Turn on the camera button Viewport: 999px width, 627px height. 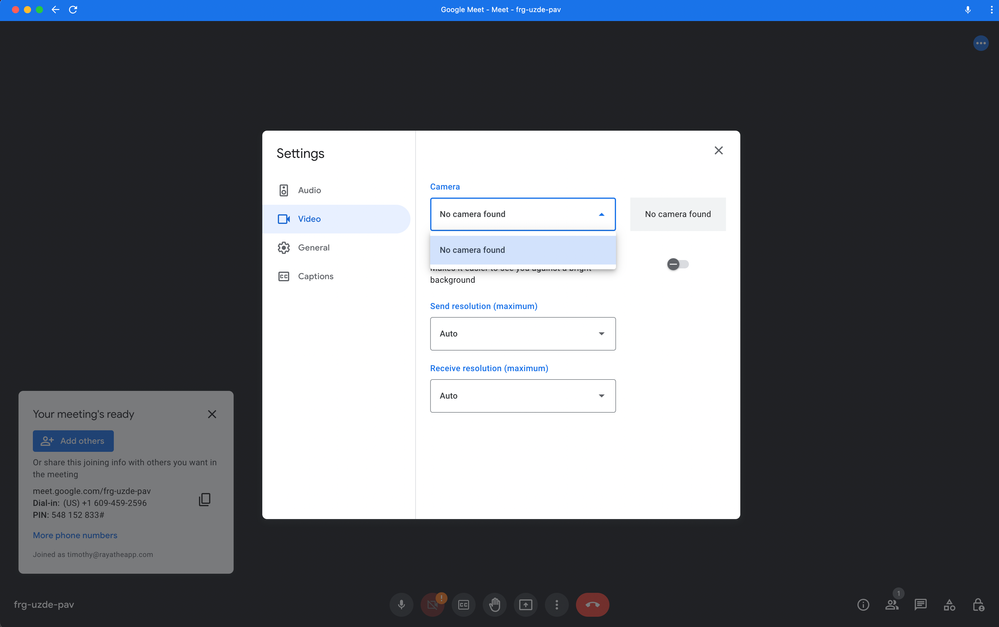coord(432,604)
